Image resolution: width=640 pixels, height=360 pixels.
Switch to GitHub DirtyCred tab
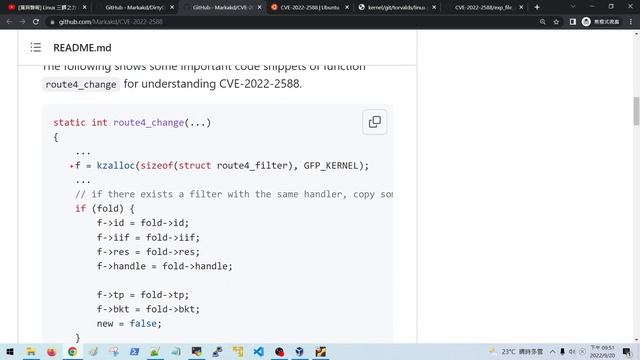[134, 7]
